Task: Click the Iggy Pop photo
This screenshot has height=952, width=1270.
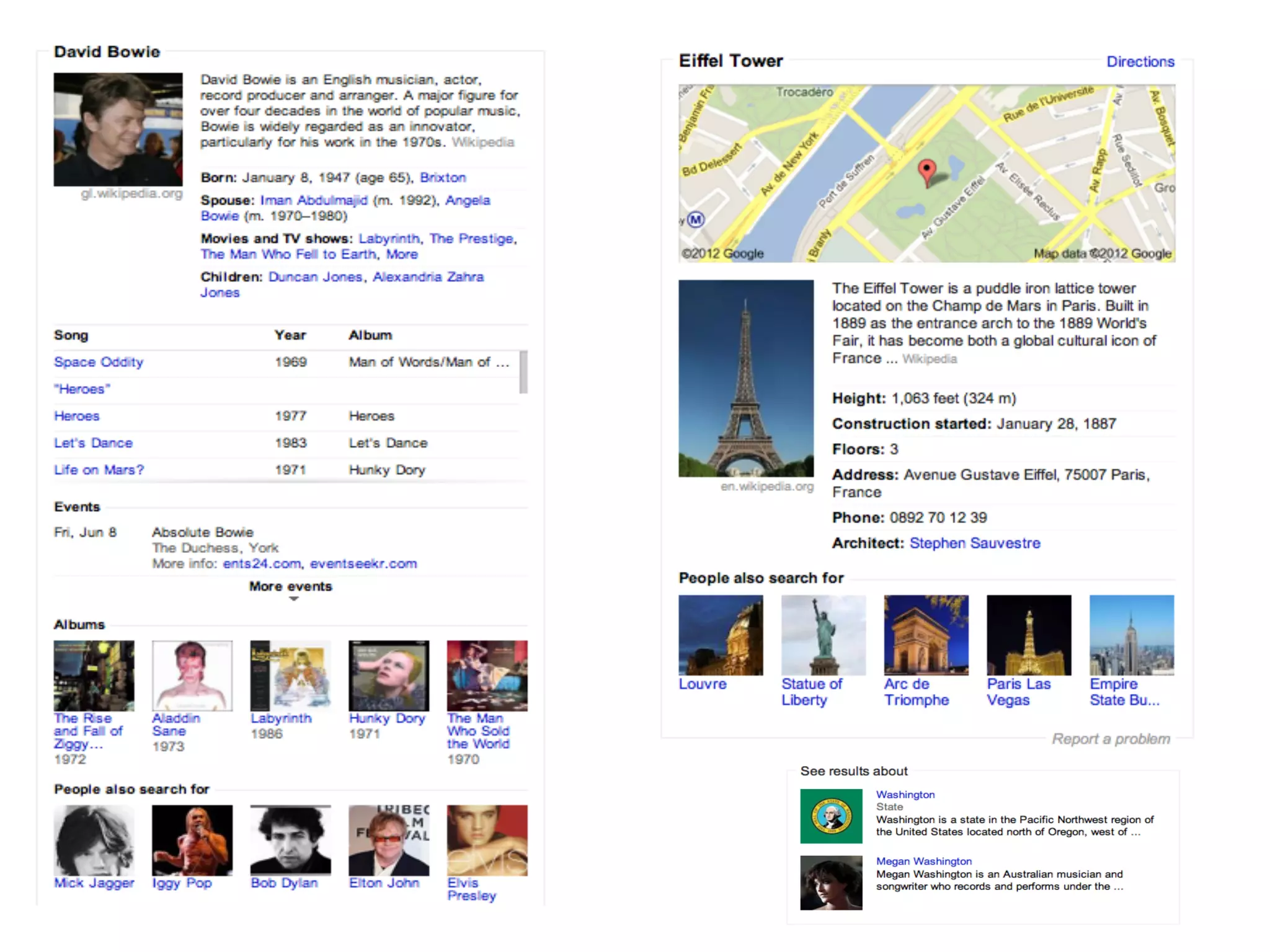Action: point(192,840)
